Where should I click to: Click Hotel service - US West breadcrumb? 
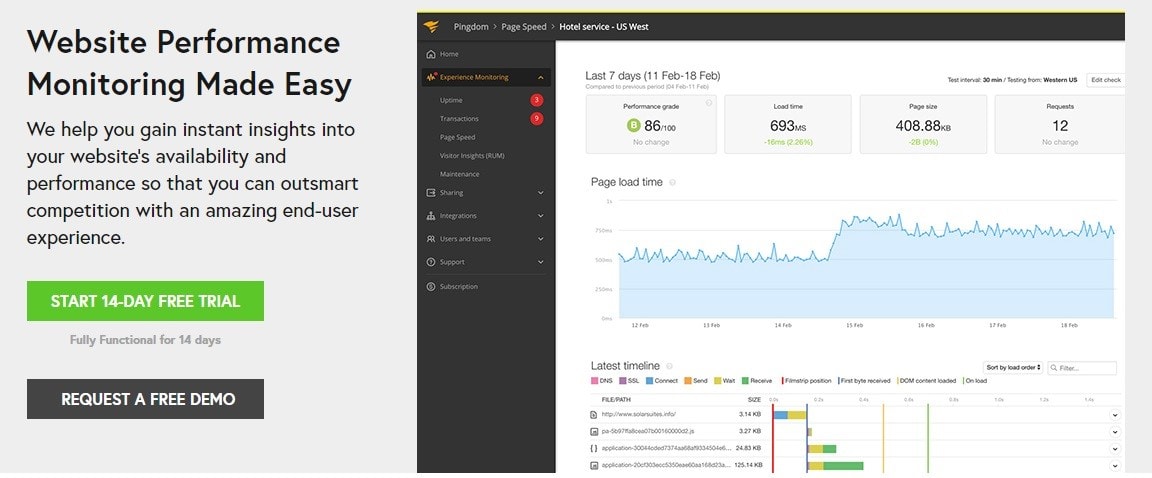pos(604,26)
